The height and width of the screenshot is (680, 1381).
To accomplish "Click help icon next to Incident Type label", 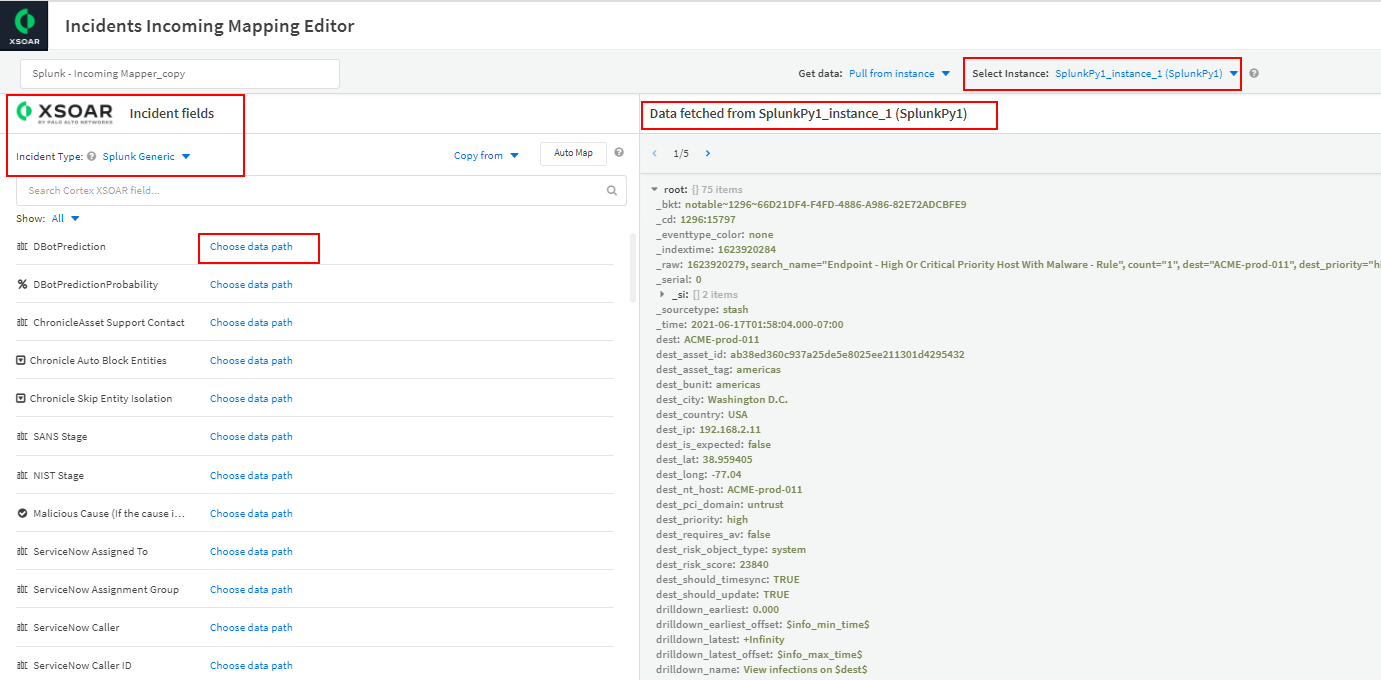I will pyautogui.click(x=92, y=156).
